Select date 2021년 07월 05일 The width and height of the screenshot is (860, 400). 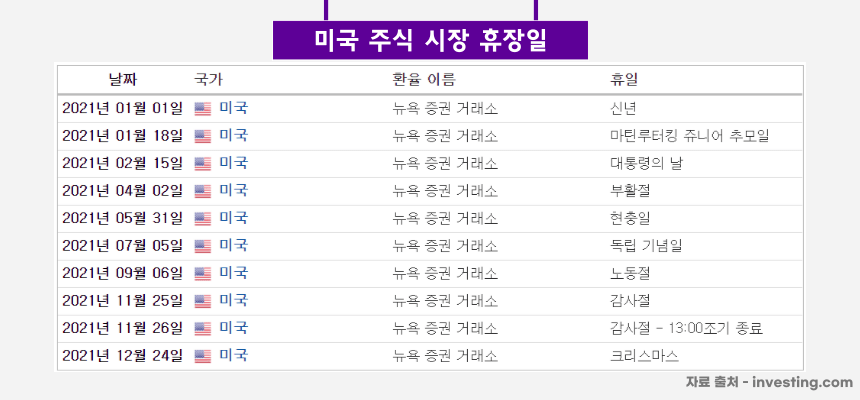(x=122, y=246)
